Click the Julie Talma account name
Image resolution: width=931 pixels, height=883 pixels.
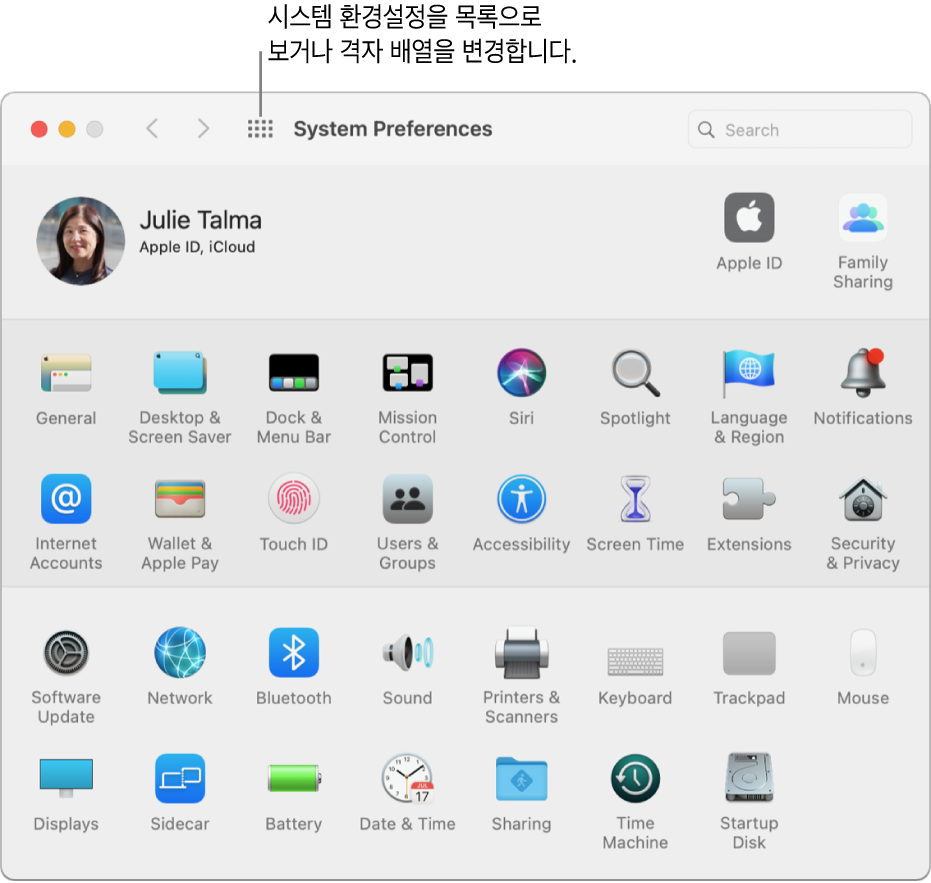pyautogui.click(x=201, y=220)
